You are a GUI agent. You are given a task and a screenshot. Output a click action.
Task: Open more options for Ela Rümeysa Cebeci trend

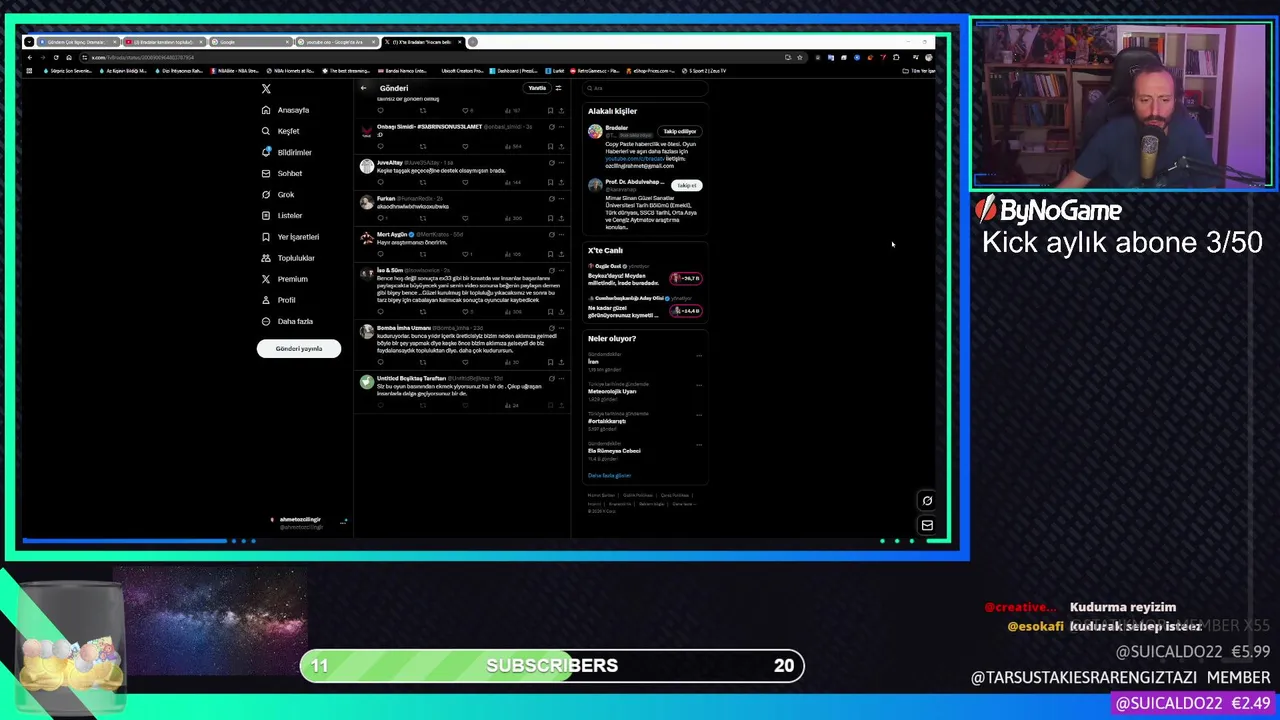pyautogui.click(x=699, y=444)
